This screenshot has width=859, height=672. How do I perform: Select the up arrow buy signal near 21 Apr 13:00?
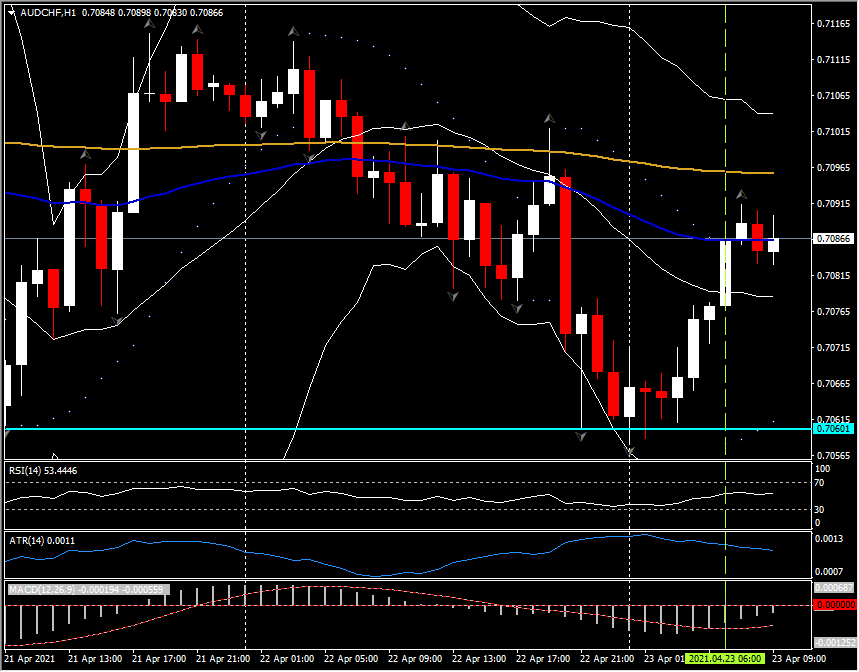click(x=85, y=156)
